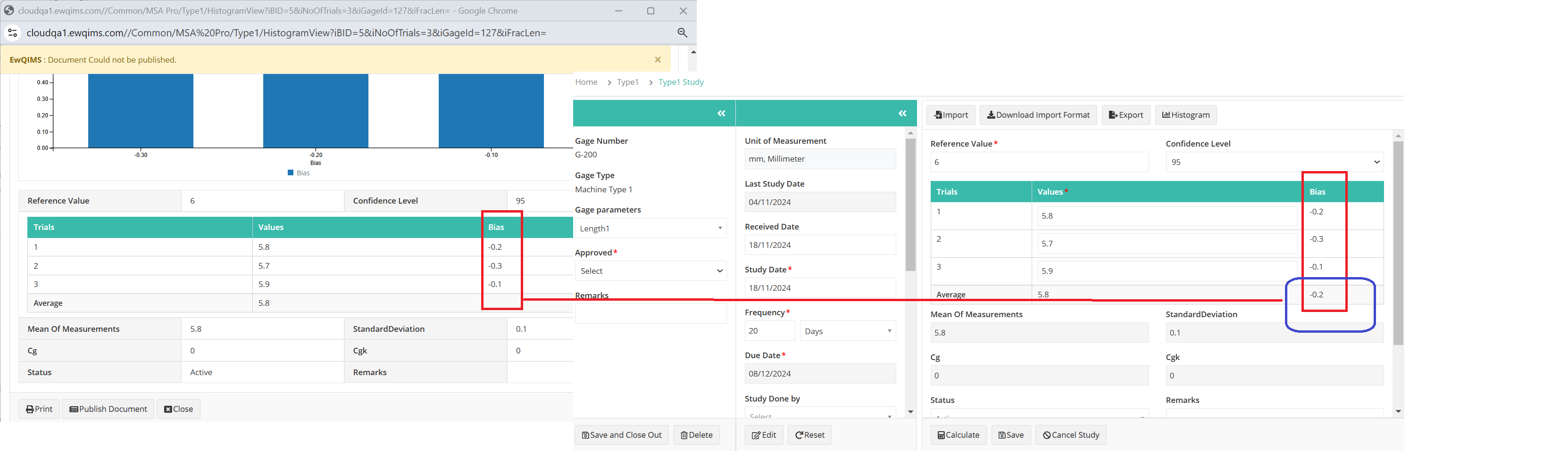The height and width of the screenshot is (451, 1568).
Task: Click the Study Date field
Action: point(820,287)
